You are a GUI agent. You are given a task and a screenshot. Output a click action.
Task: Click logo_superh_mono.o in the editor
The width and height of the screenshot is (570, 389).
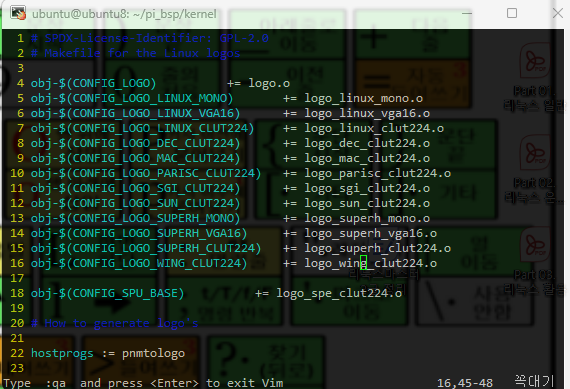click(367, 218)
